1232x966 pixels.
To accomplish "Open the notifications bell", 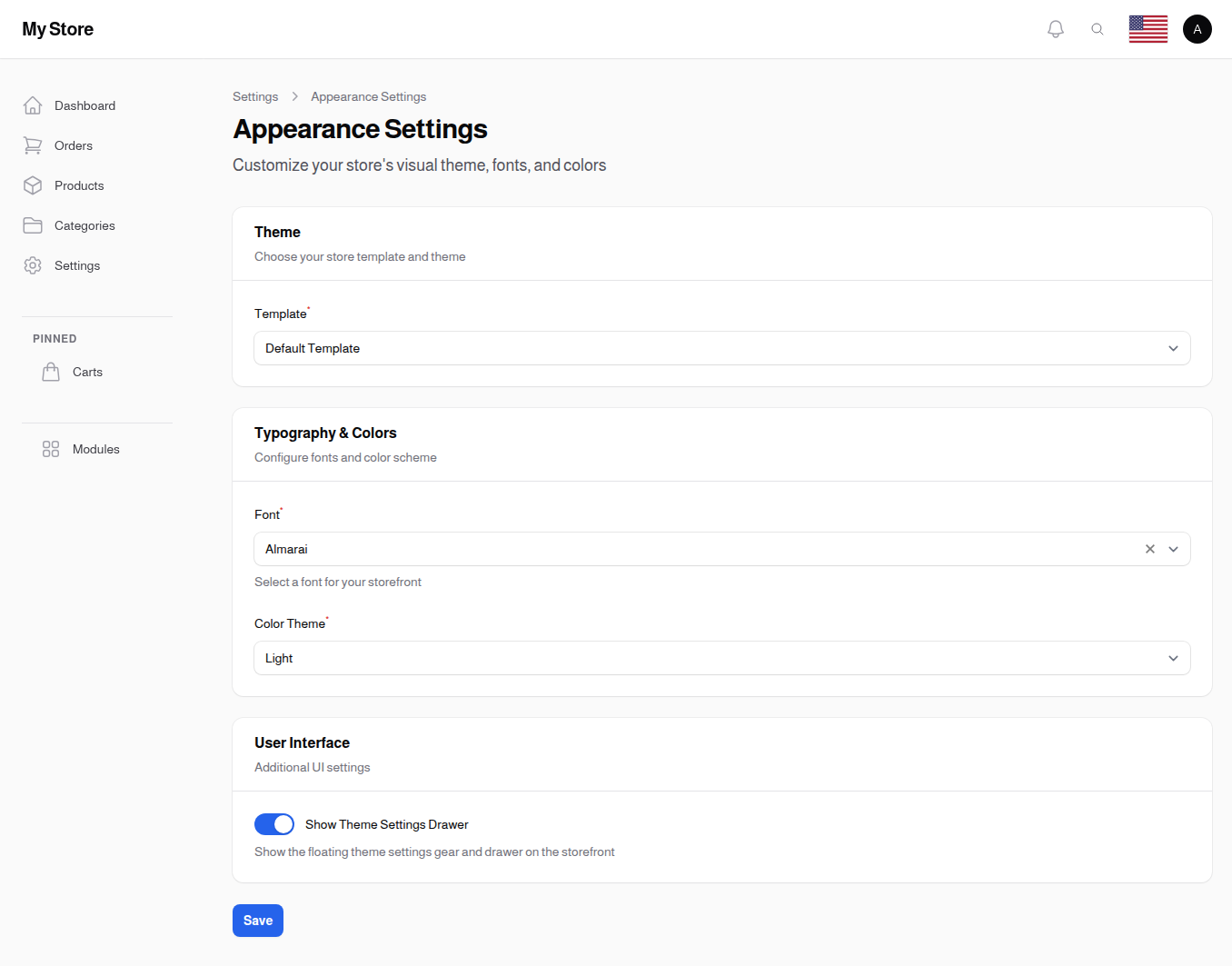I will [x=1055, y=28].
